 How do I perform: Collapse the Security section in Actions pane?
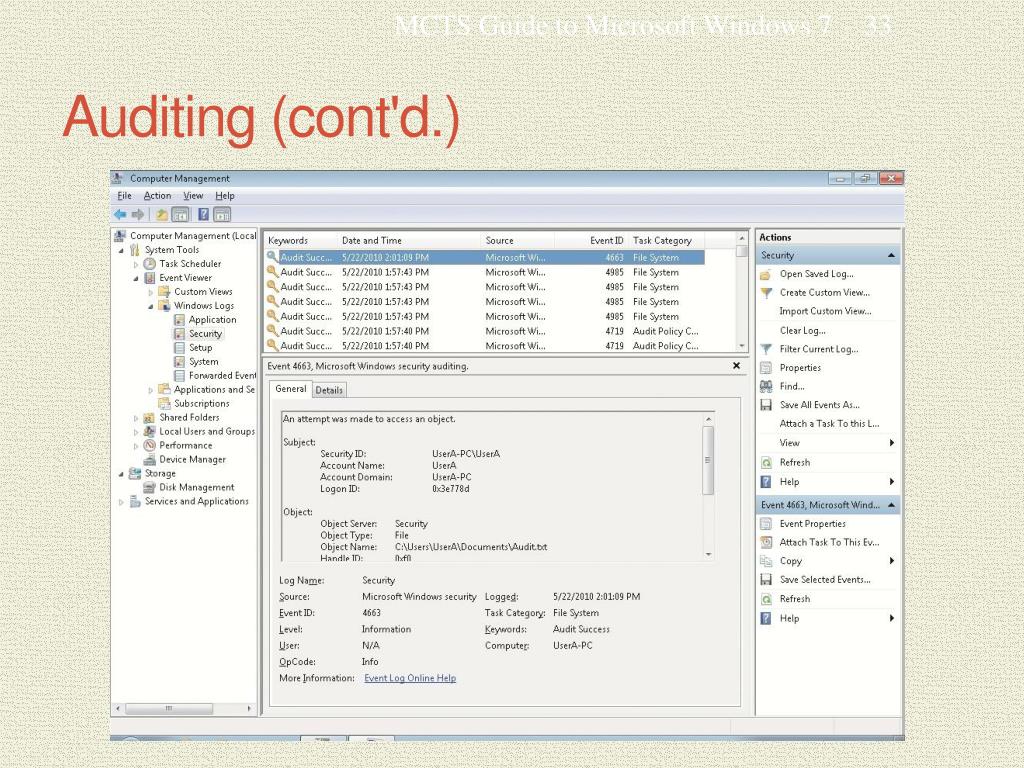click(x=891, y=255)
